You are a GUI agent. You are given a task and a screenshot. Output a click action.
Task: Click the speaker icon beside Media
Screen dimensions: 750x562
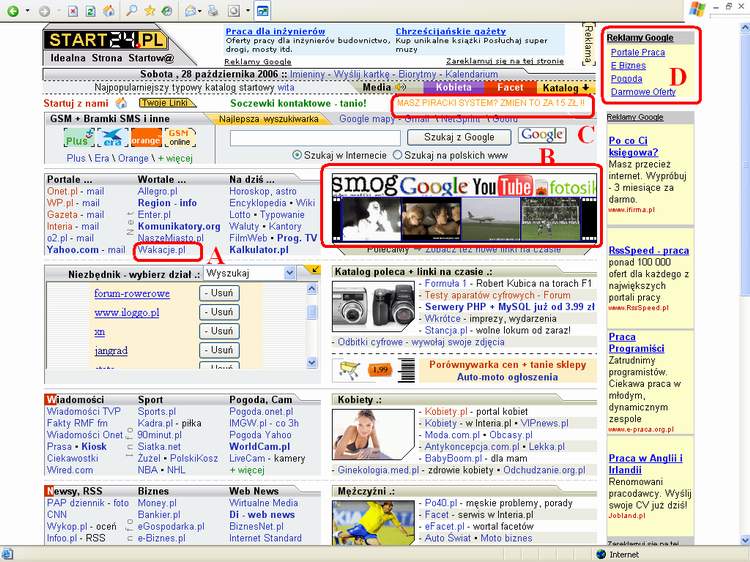(x=400, y=87)
